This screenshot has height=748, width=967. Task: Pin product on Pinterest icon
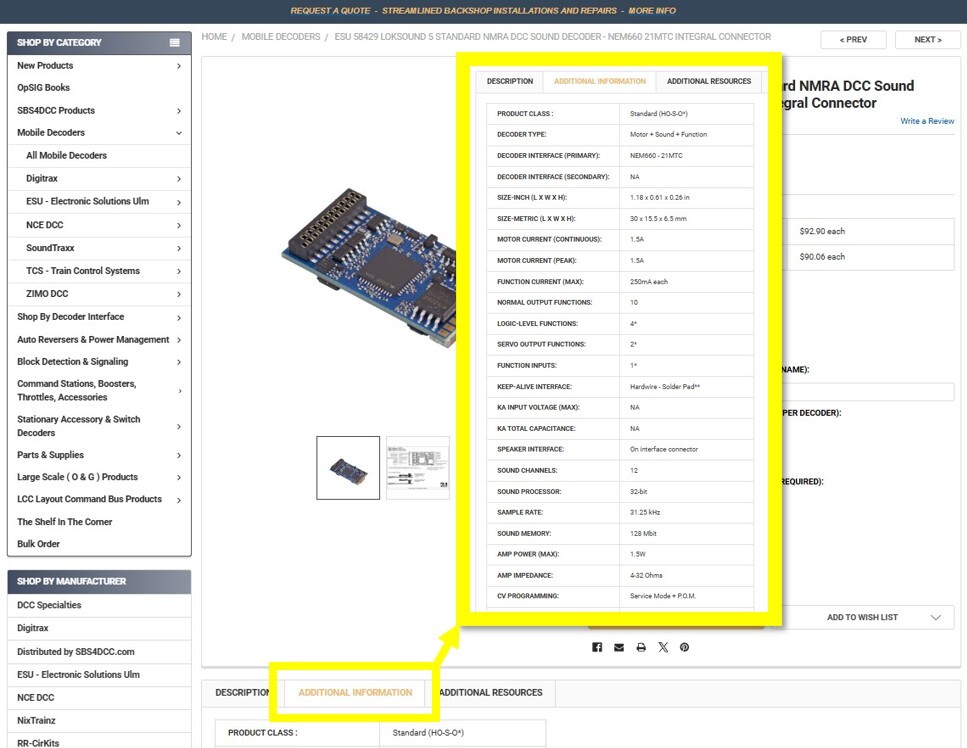point(685,647)
